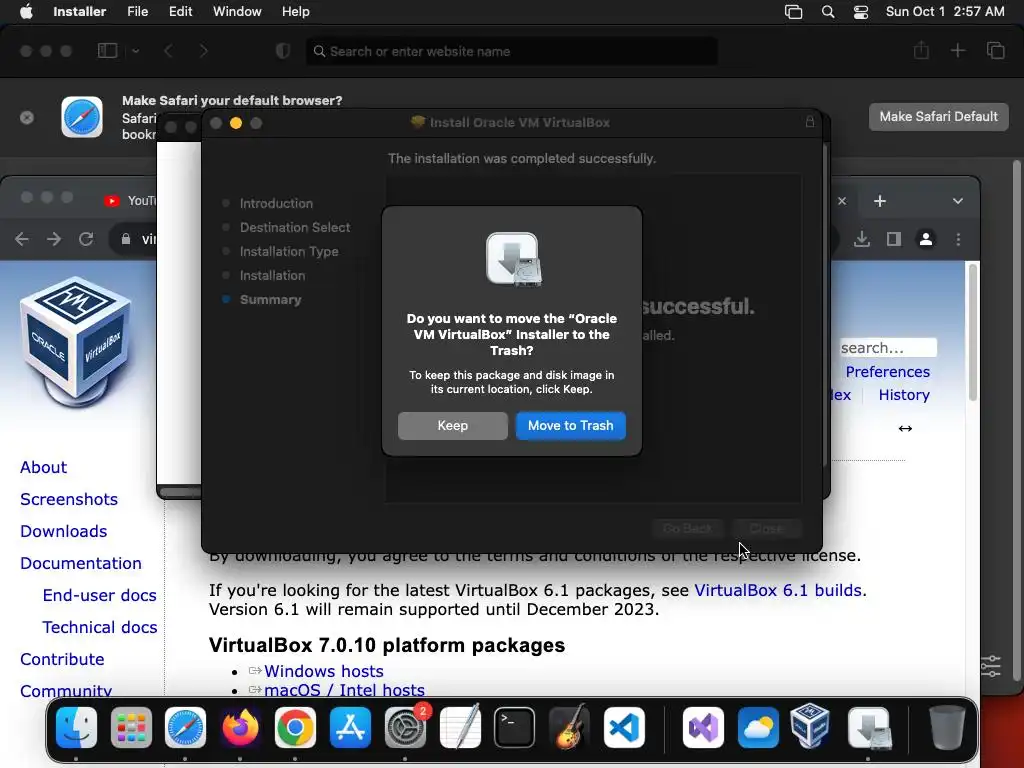Open Visual Studio purple icon in Dock
The width and height of the screenshot is (1024, 768).
[x=703, y=728]
